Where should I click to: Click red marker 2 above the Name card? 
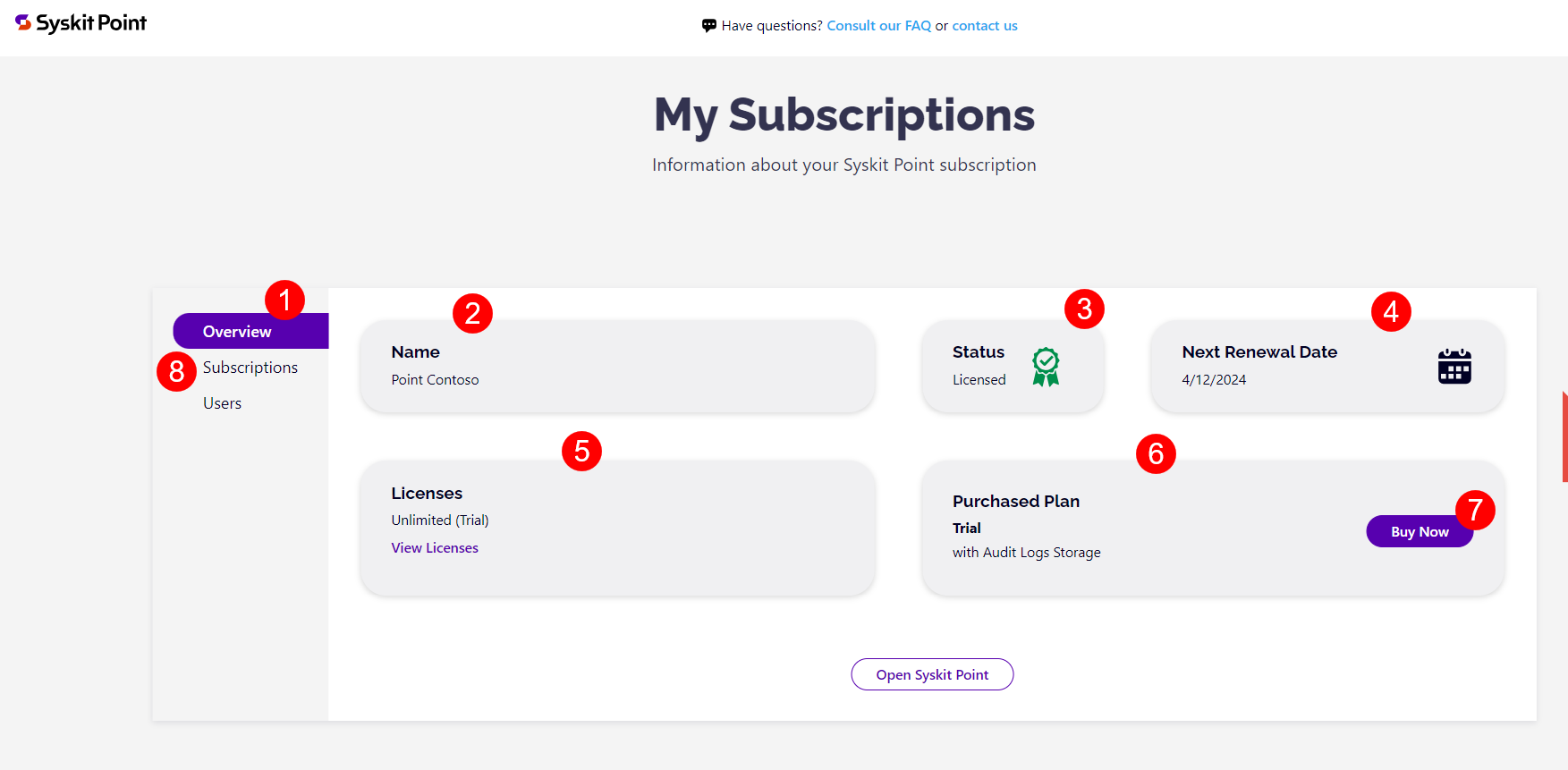click(472, 313)
